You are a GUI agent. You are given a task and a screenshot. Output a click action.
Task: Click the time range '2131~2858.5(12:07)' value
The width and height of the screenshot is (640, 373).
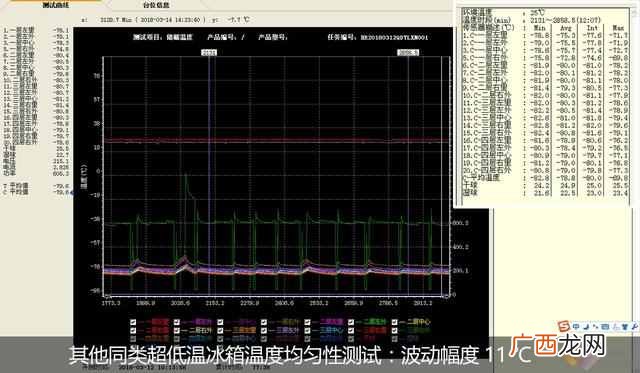click(565, 20)
